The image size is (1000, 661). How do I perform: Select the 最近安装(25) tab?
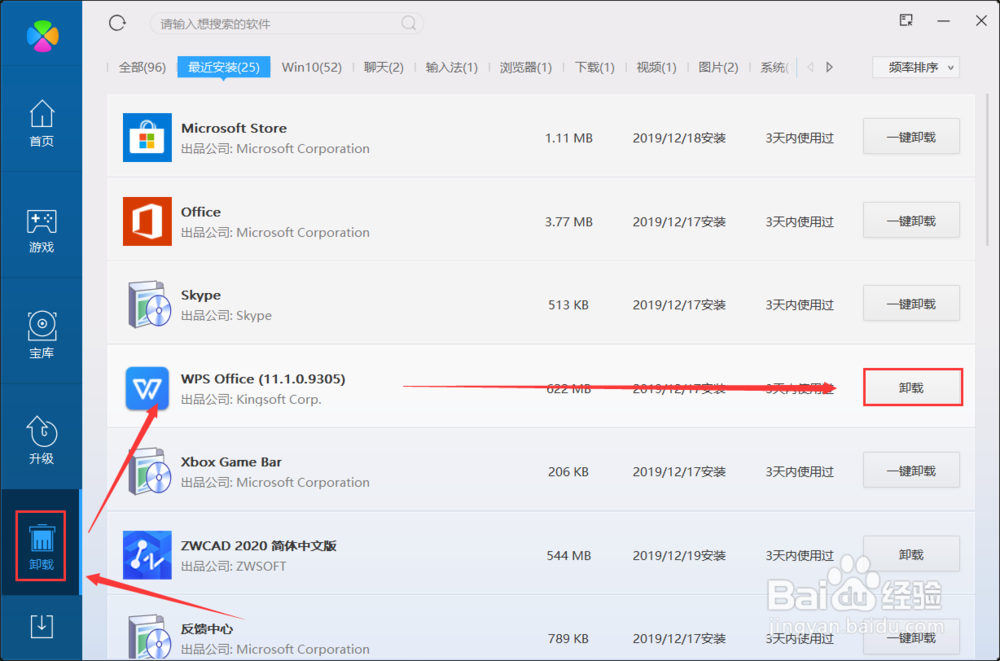pyautogui.click(x=224, y=67)
